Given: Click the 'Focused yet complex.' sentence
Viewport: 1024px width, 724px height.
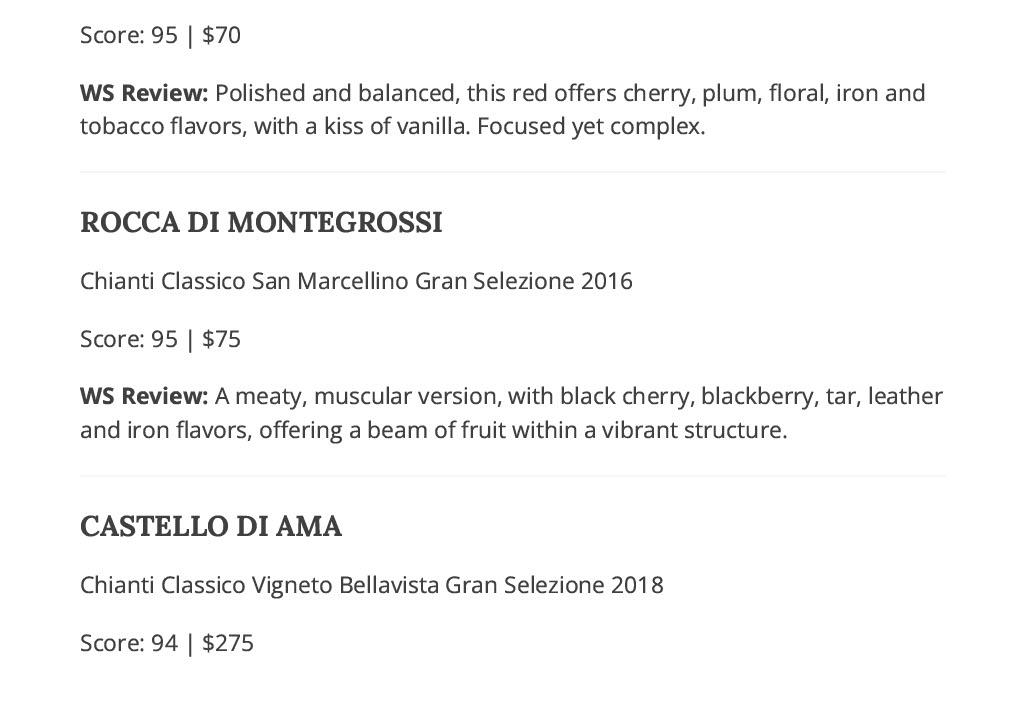Looking at the screenshot, I should point(591,127).
